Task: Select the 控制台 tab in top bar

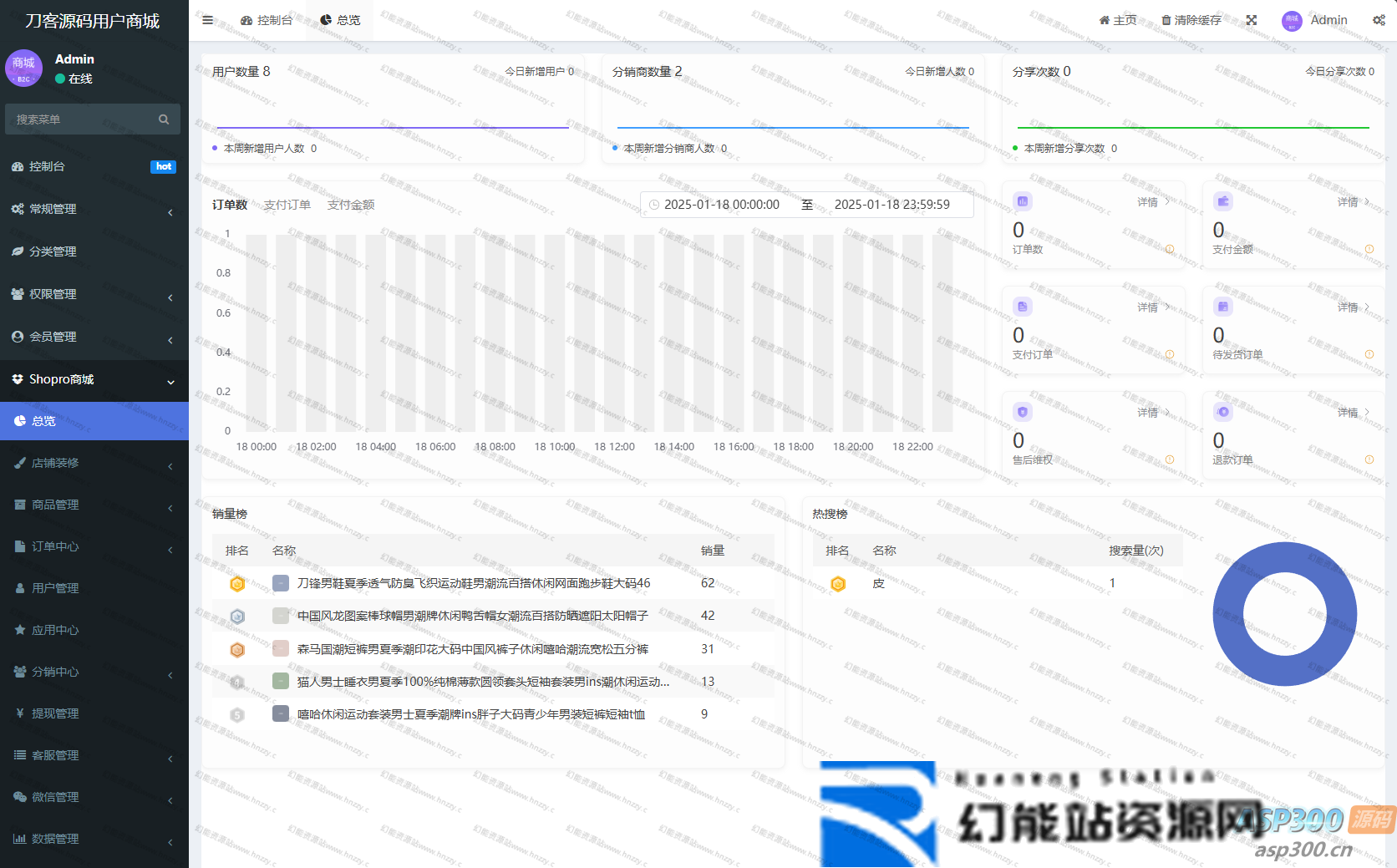Action: coord(267,20)
